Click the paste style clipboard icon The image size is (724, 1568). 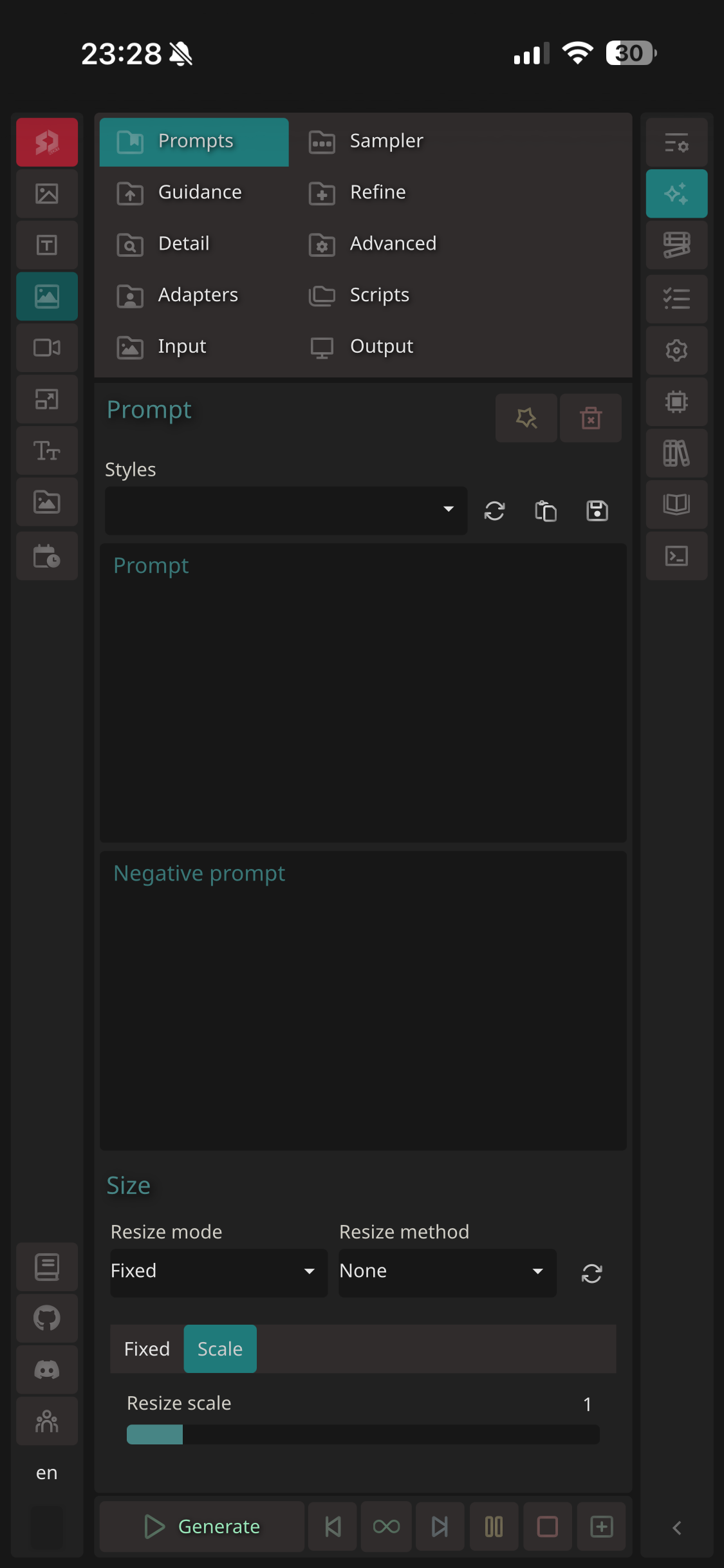point(546,511)
